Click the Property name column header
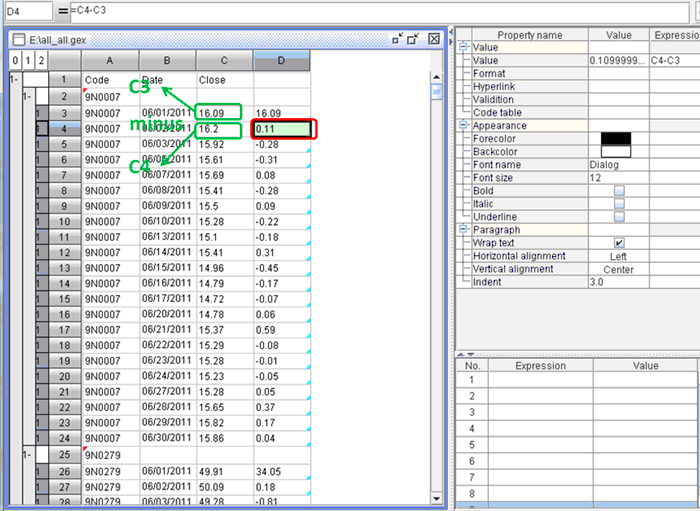 pyautogui.click(x=529, y=34)
